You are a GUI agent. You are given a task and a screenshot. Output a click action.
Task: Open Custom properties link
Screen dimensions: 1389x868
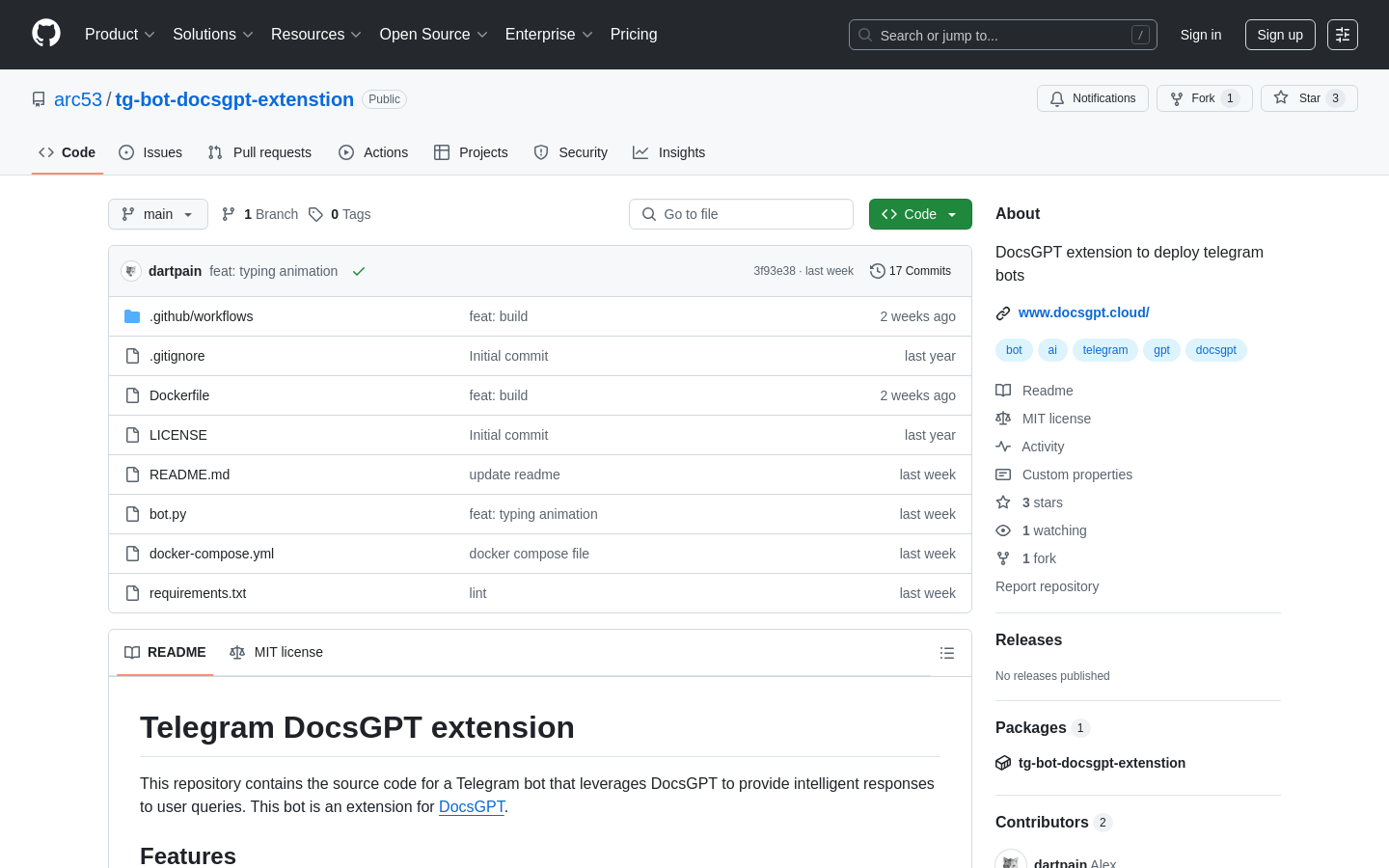click(1064, 475)
